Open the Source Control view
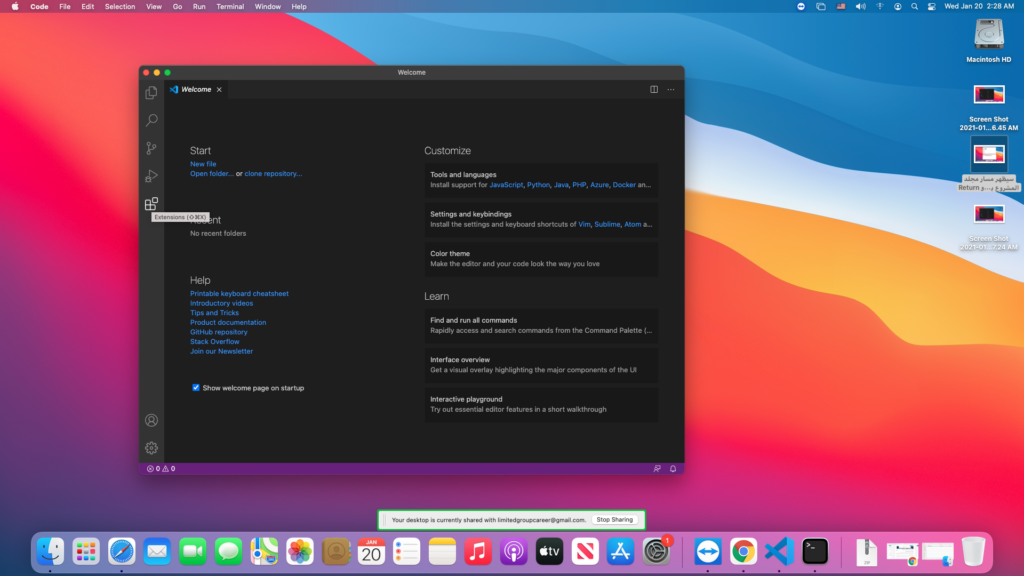The image size is (1024, 576). (x=151, y=148)
